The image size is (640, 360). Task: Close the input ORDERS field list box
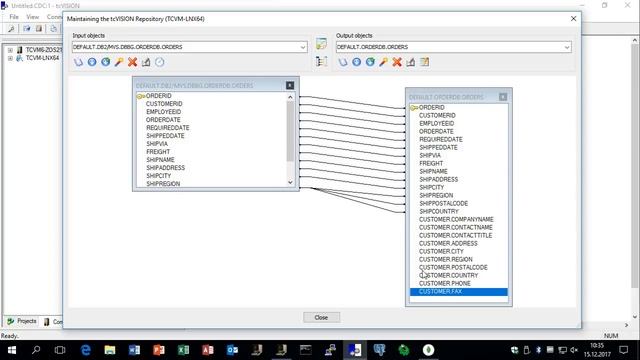(x=290, y=85)
